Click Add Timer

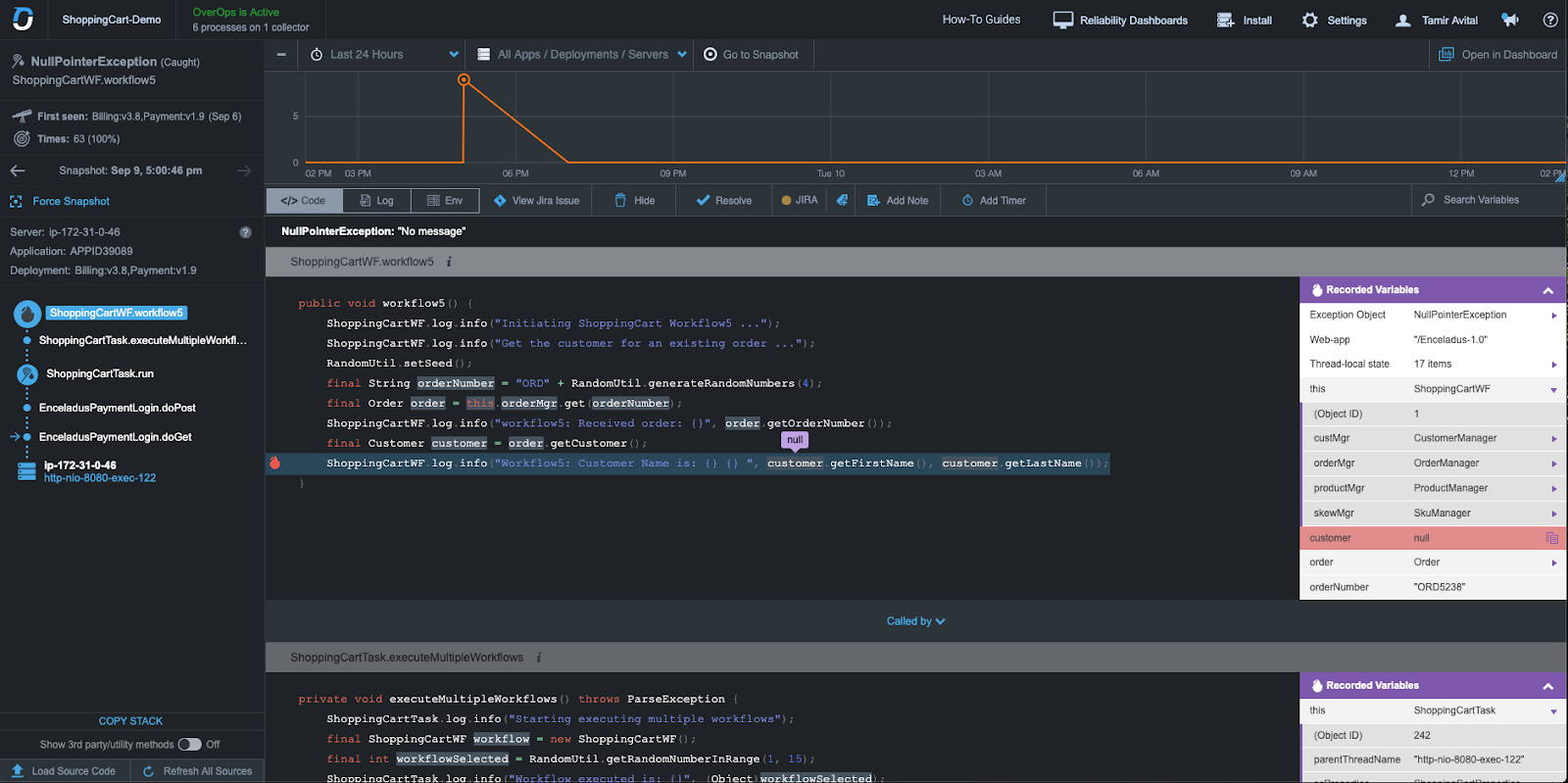click(994, 201)
